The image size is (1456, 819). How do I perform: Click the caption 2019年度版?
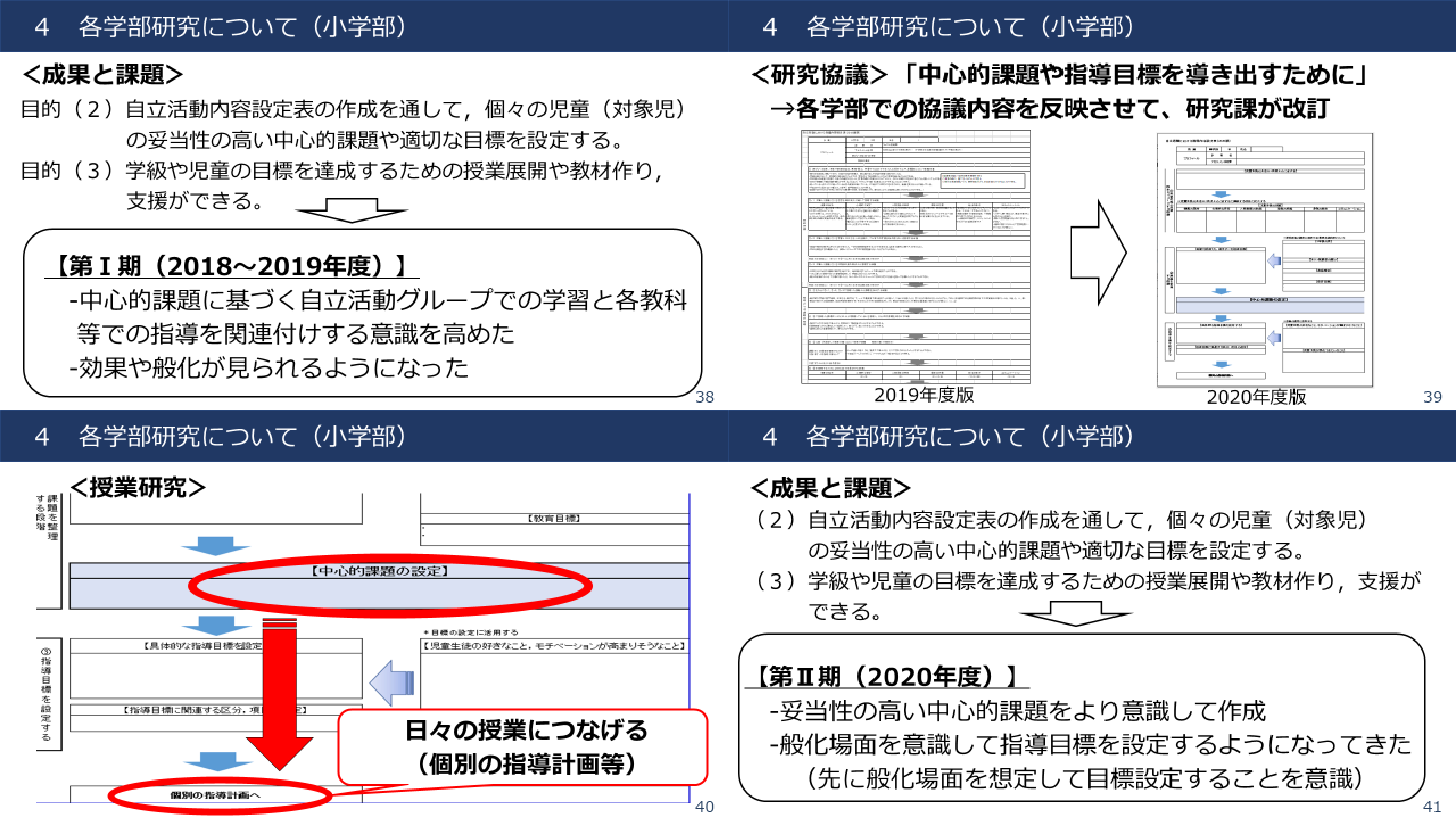click(924, 395)
